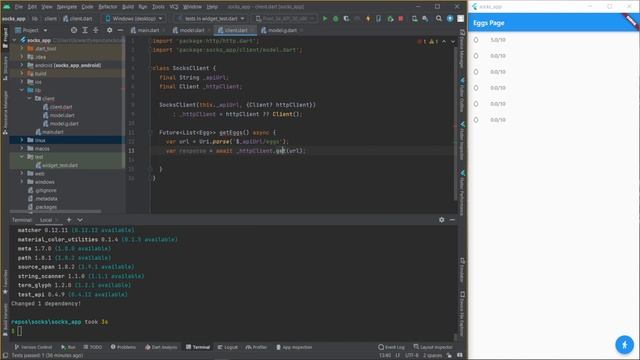Collapse the test folder
This screenshot has width=640, height=360.
coord(22,157)
